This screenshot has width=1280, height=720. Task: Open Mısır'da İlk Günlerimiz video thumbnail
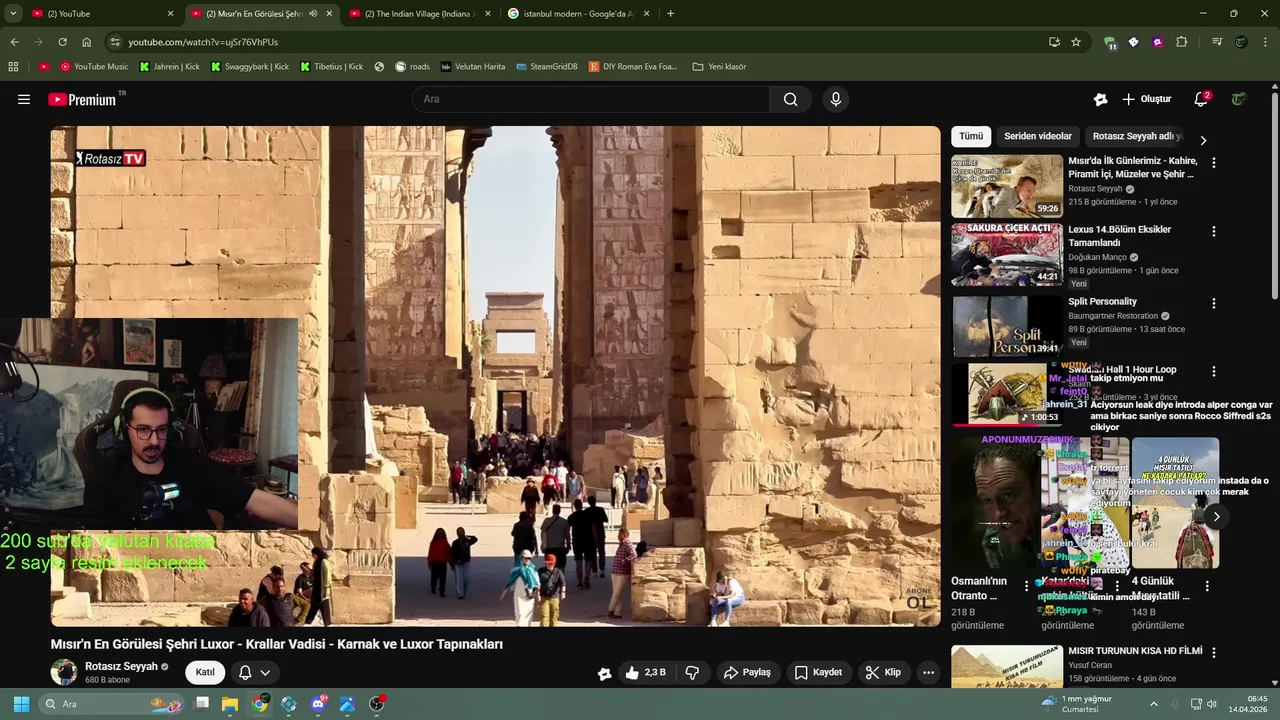1007,186
